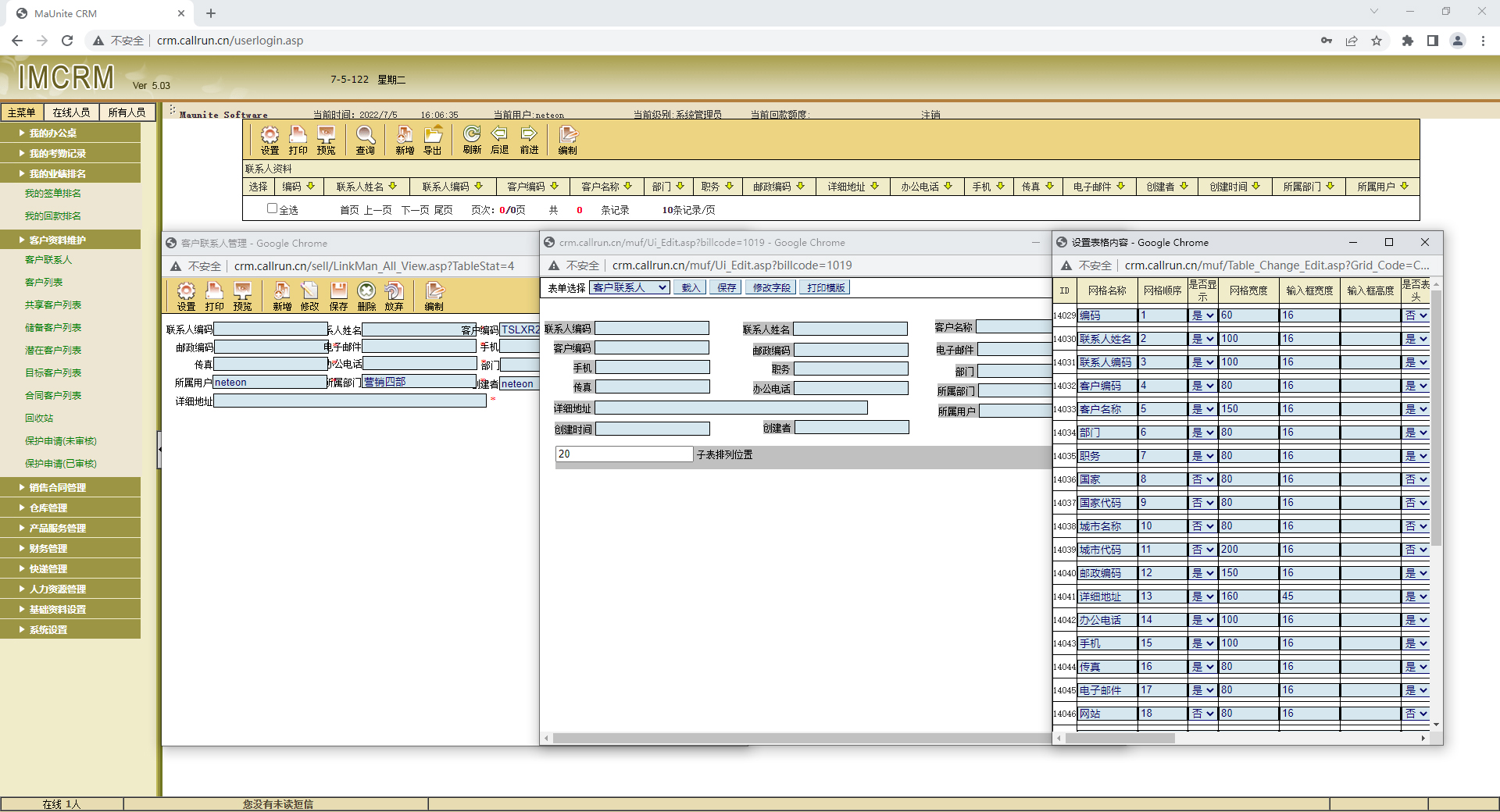
Task: Reload page with browser refresh button
Action: [67, 41]
